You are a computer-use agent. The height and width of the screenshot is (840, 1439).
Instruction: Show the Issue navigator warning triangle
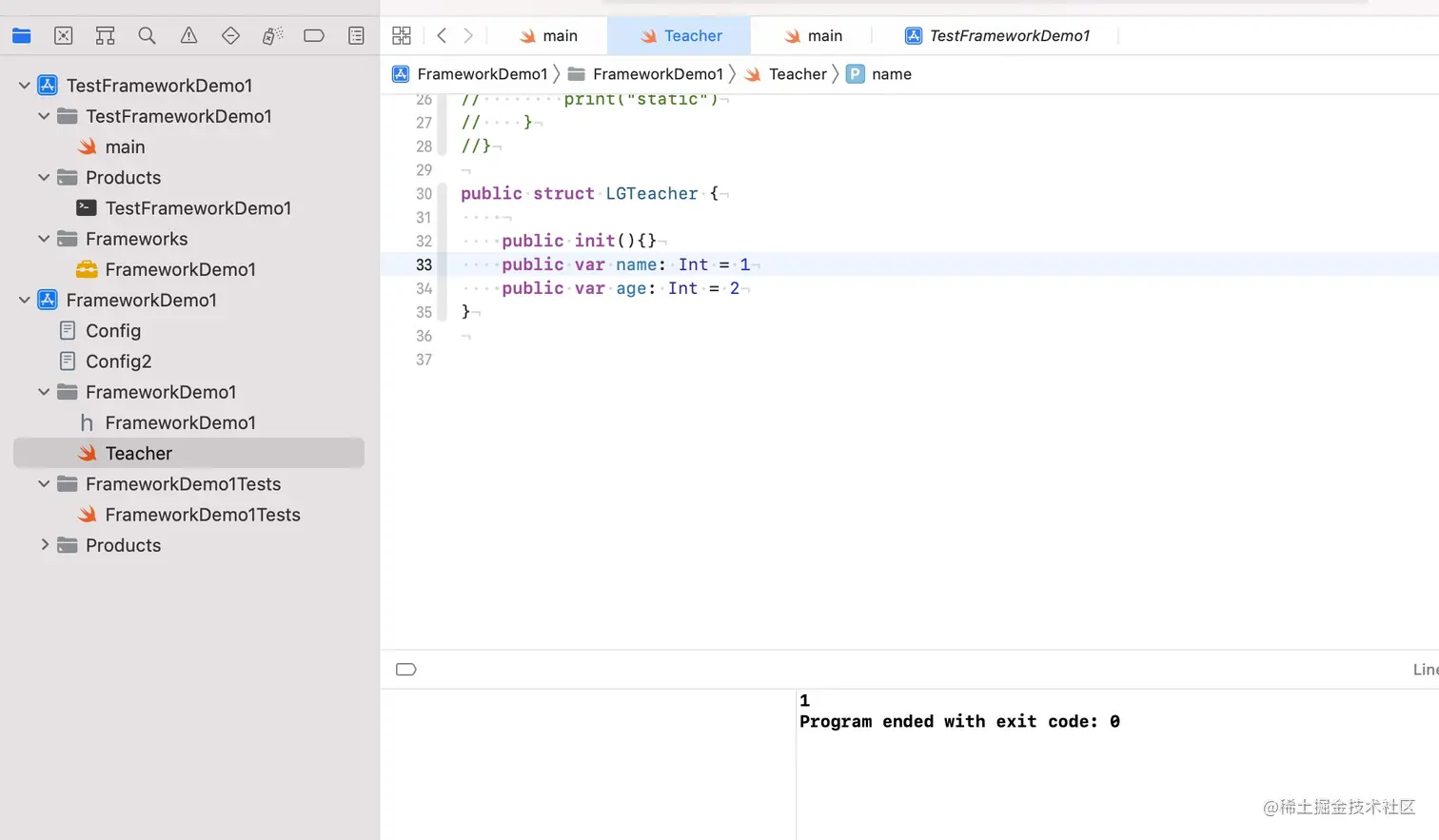(x=189, y=36)
